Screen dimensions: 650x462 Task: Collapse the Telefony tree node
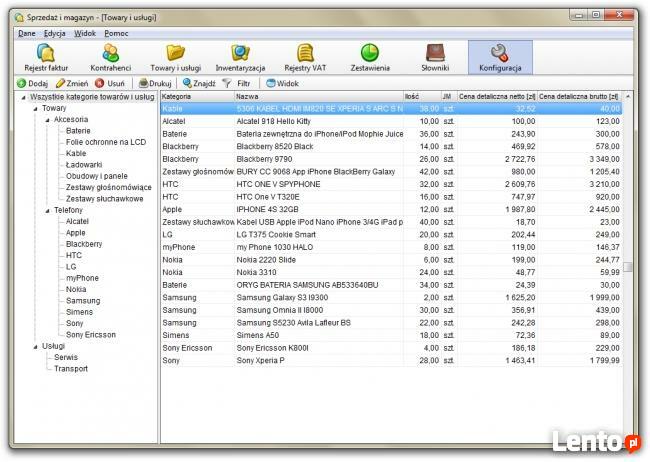[45, 210]
